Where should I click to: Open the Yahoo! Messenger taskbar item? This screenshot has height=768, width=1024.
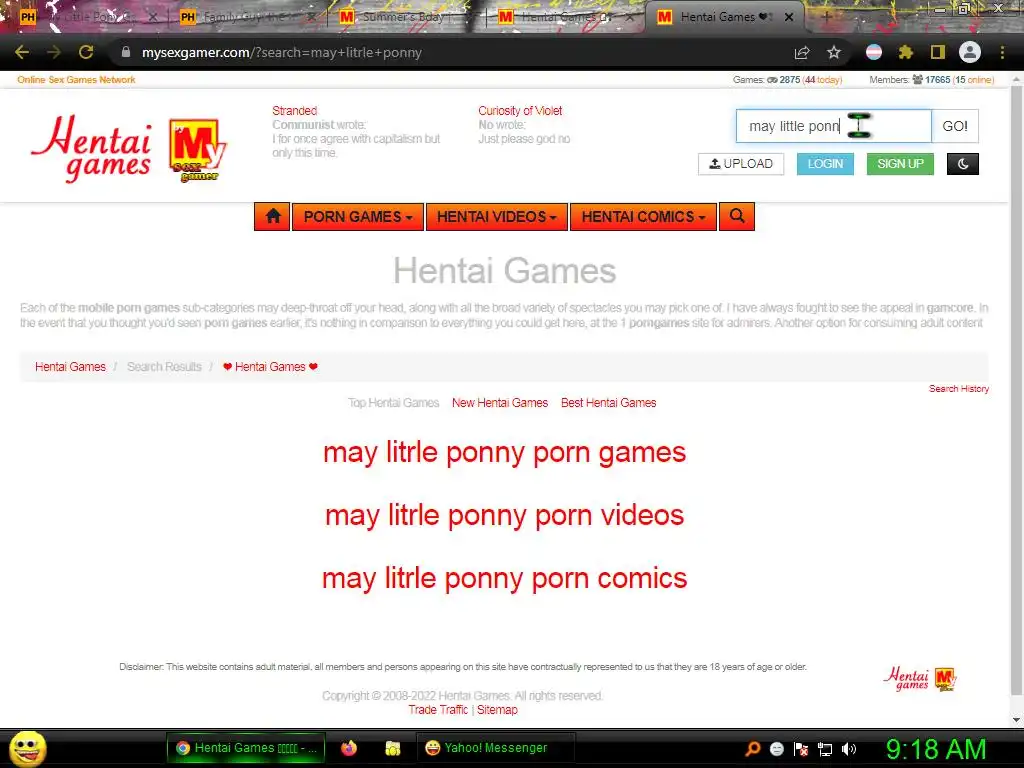coord(496,748)
